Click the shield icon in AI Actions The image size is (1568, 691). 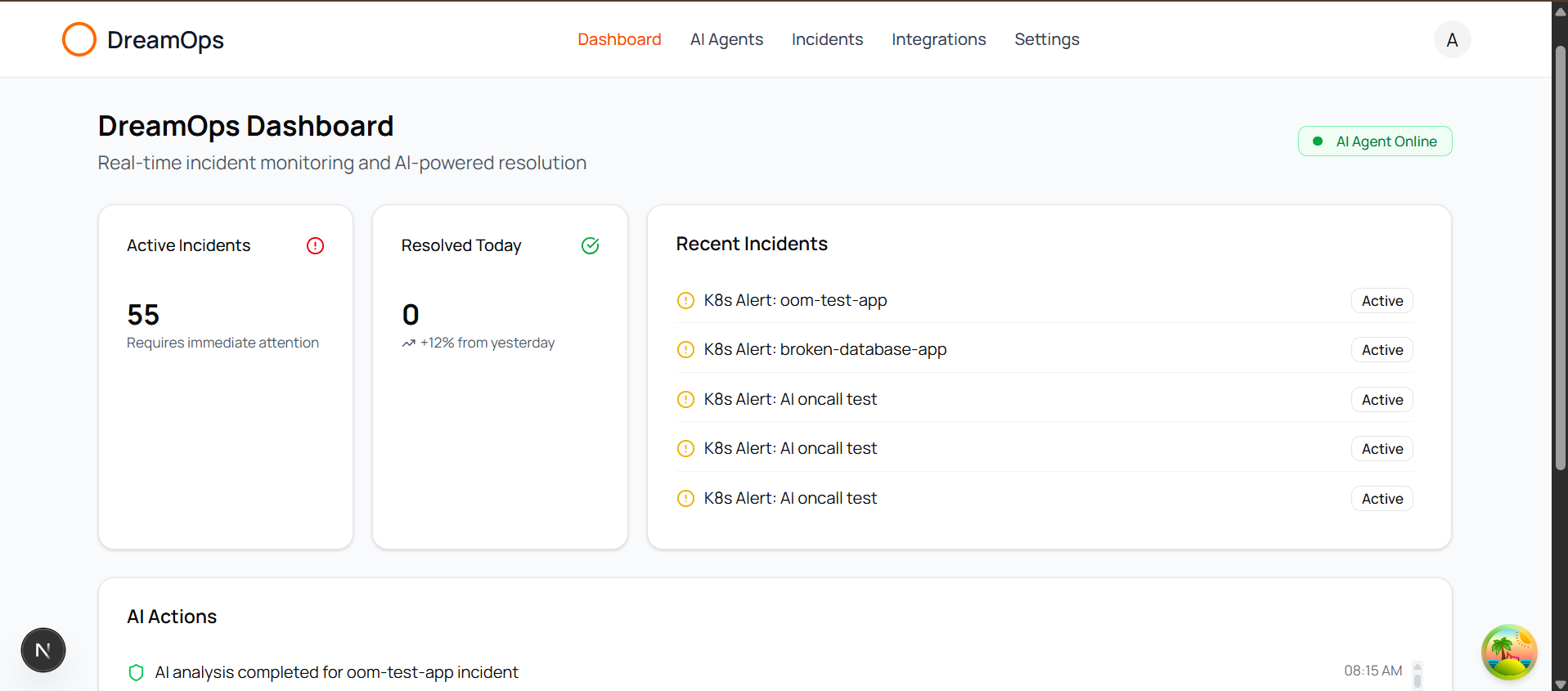[137, 672]
